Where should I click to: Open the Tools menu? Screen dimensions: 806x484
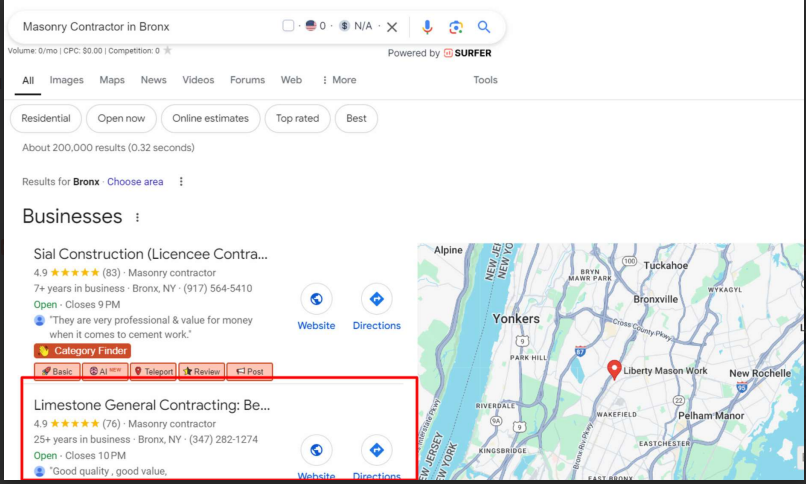[x=485, y=80]
